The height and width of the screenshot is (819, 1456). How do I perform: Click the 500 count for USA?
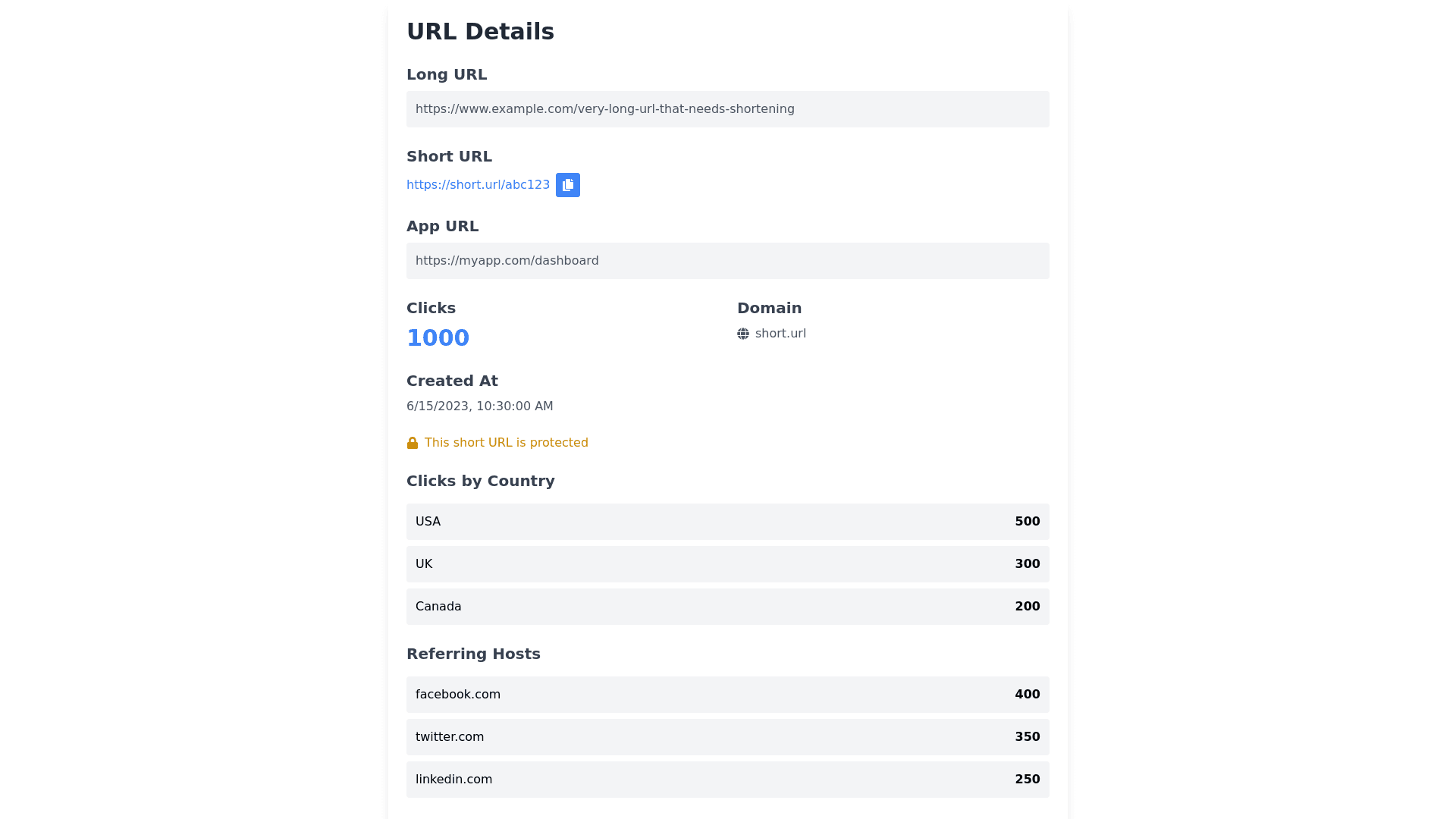(1027, 522)
